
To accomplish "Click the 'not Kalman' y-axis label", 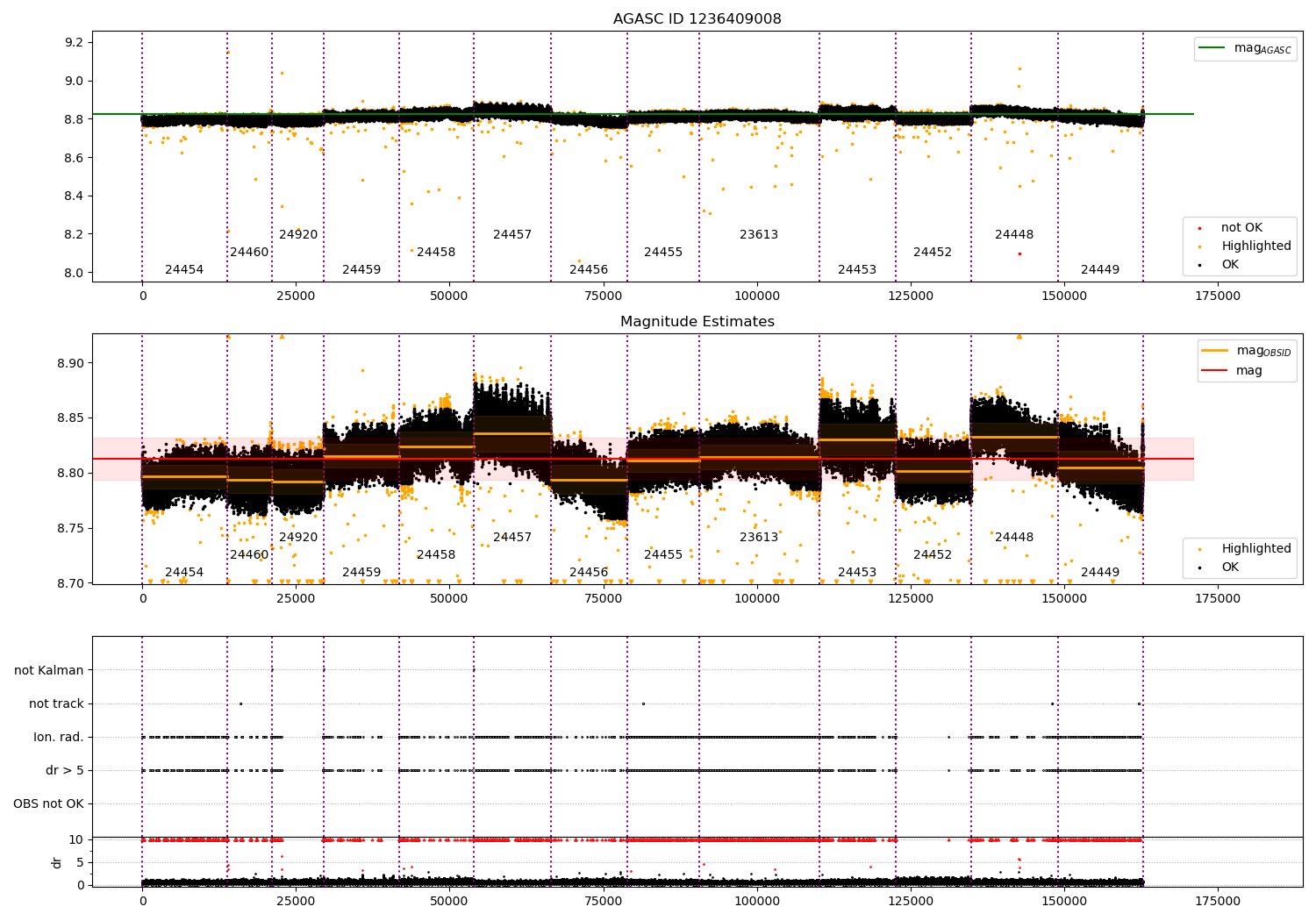I will point(49,670).
